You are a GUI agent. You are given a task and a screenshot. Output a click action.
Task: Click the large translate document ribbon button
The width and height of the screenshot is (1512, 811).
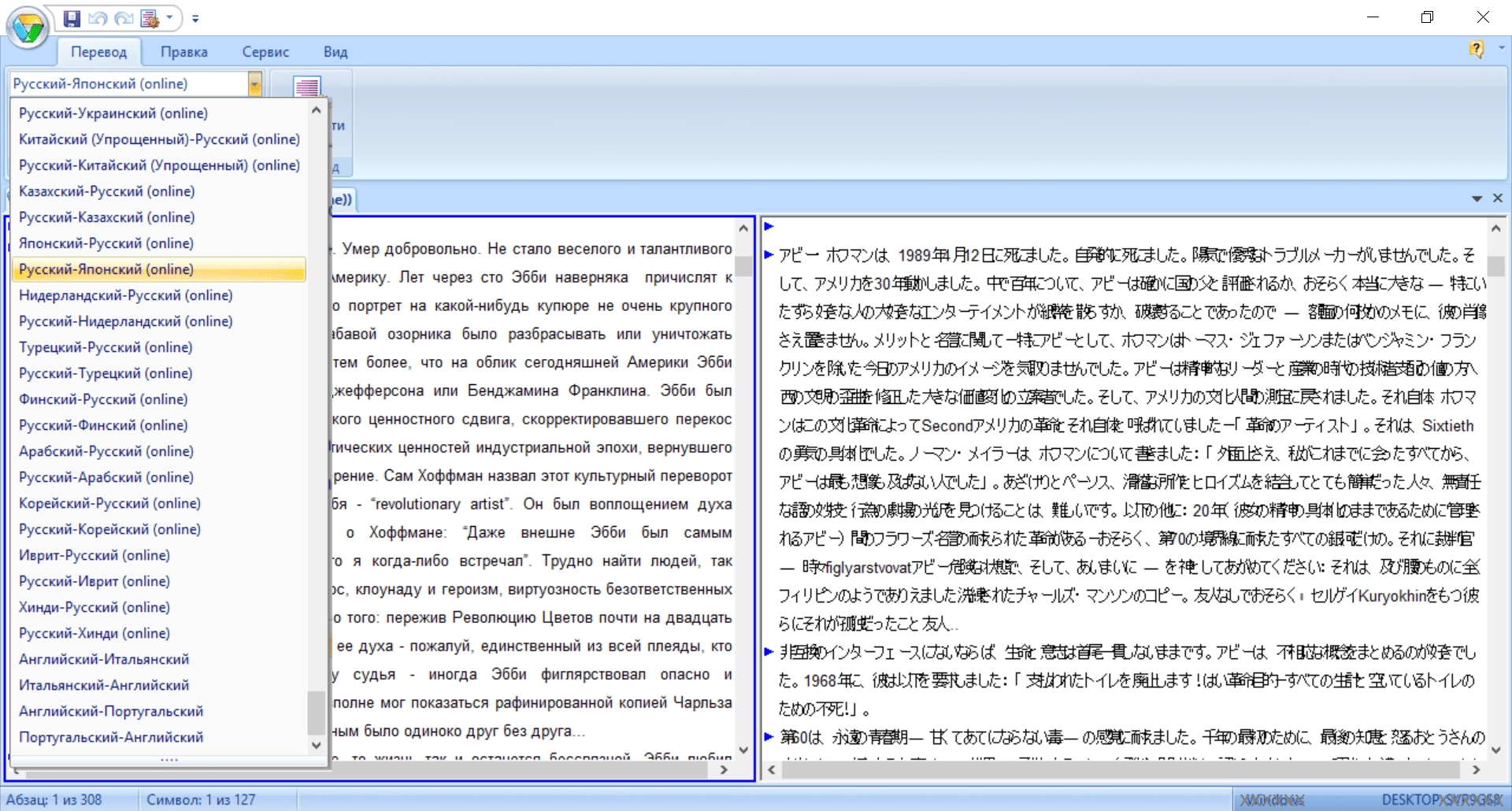point(307,87)
